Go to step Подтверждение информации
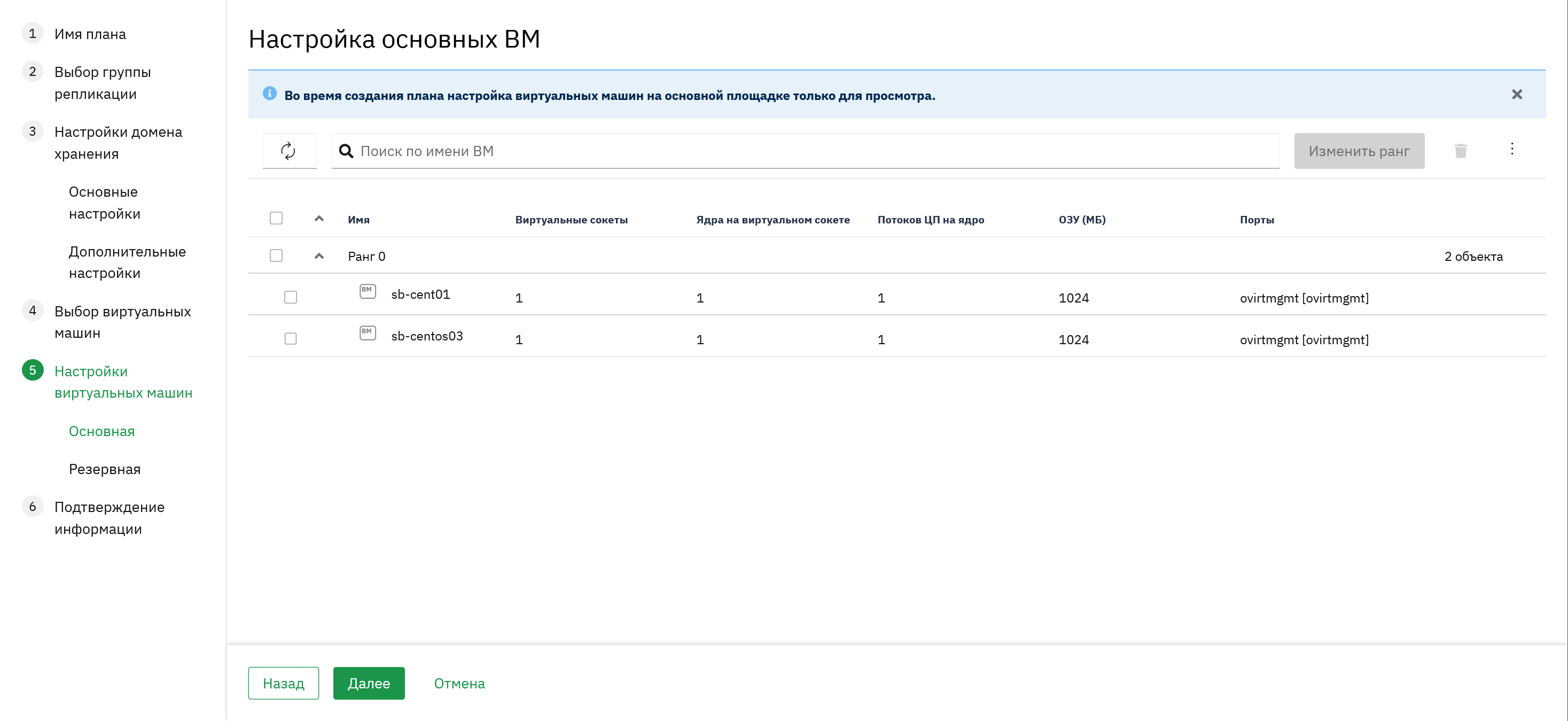 (110, 517)
